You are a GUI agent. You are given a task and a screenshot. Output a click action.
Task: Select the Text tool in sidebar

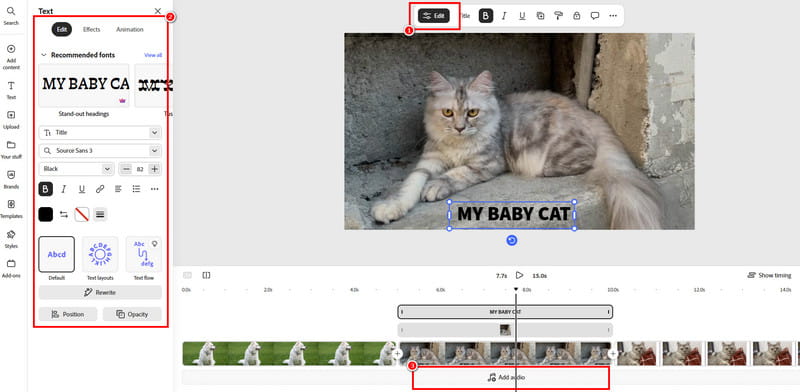click(x=11, y=90)
